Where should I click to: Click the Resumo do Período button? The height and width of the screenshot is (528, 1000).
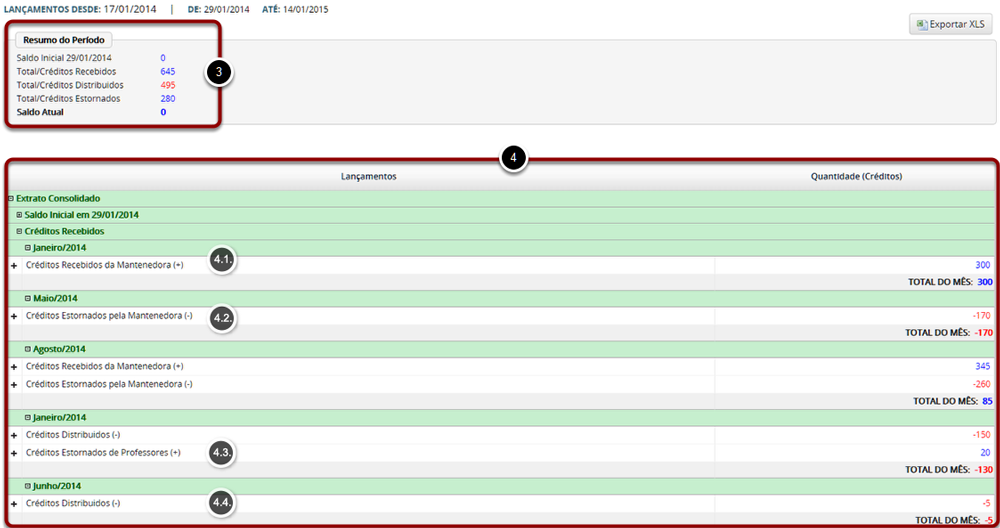(x=64, y=40)
